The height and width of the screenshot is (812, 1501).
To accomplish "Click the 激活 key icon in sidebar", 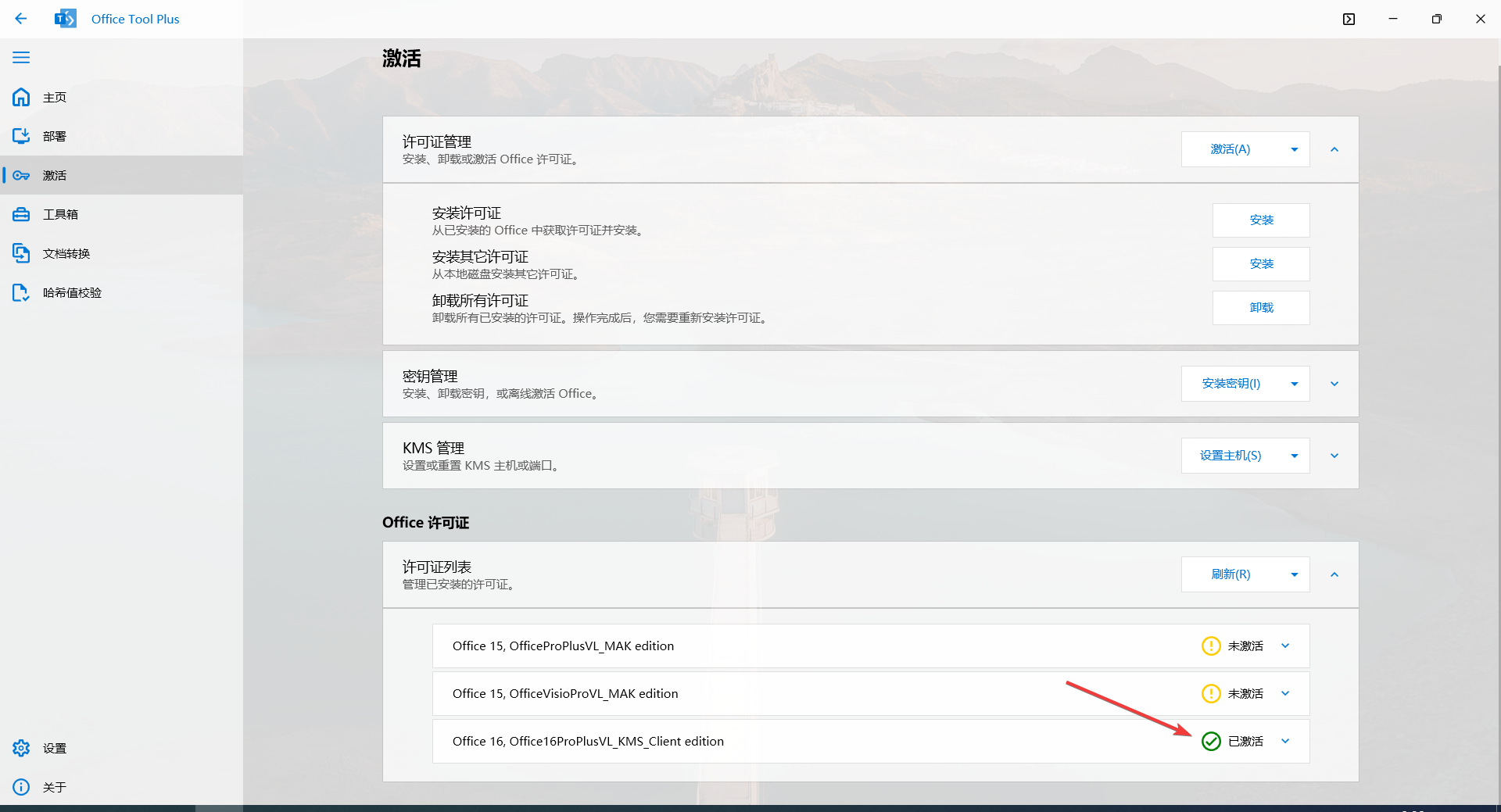I will coord(21,175).
